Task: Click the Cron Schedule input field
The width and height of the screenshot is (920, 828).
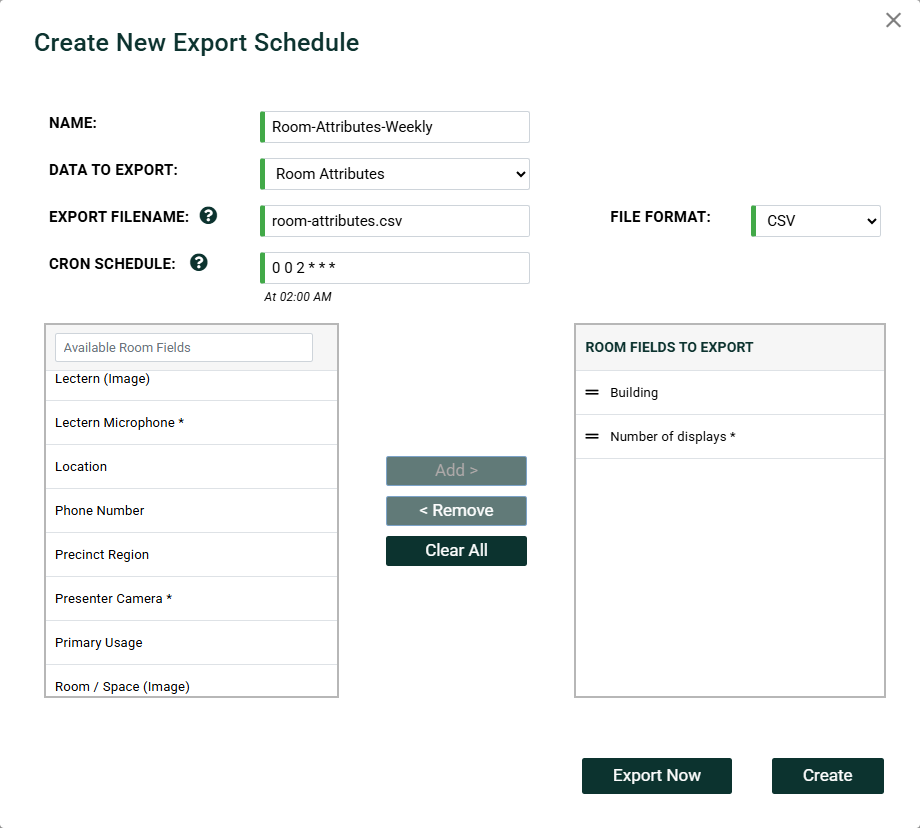Action: click(x=395, y=268)
